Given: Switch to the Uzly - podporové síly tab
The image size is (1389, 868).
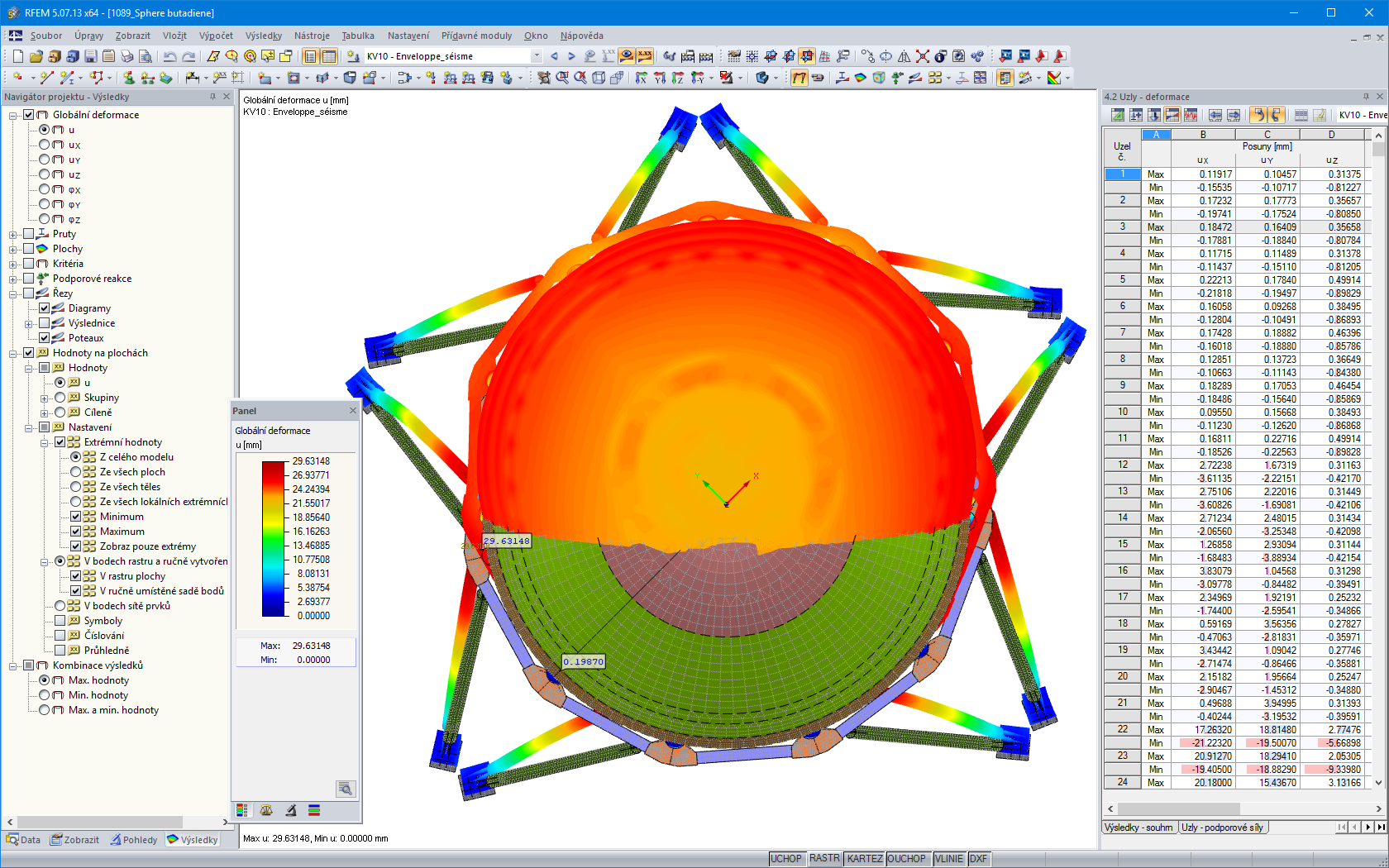Looking at the screenshot, I should click(x=1223, y=827).
